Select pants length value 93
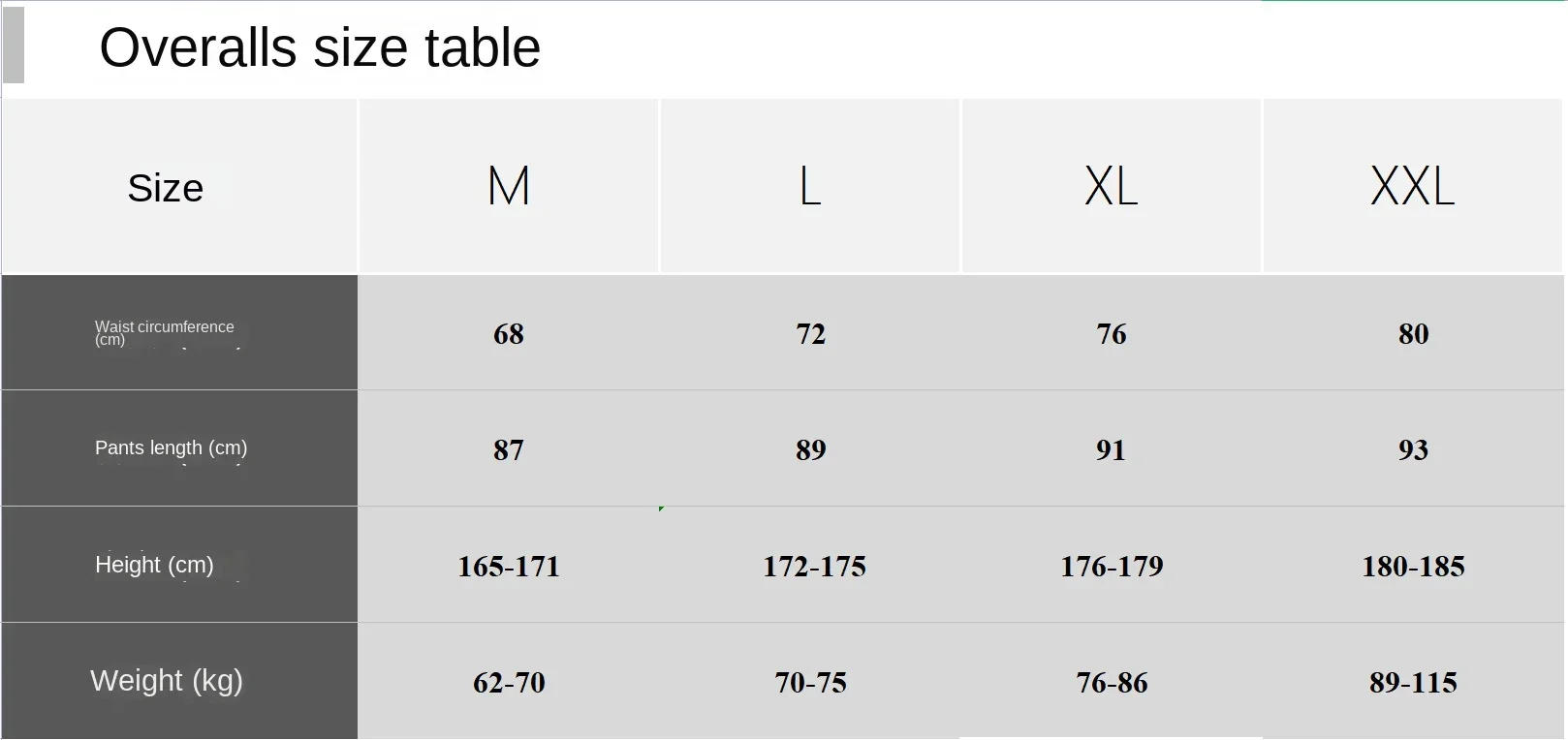Image resolution: width=1568 pixels, height=740 pixels. pos(1413,449)
